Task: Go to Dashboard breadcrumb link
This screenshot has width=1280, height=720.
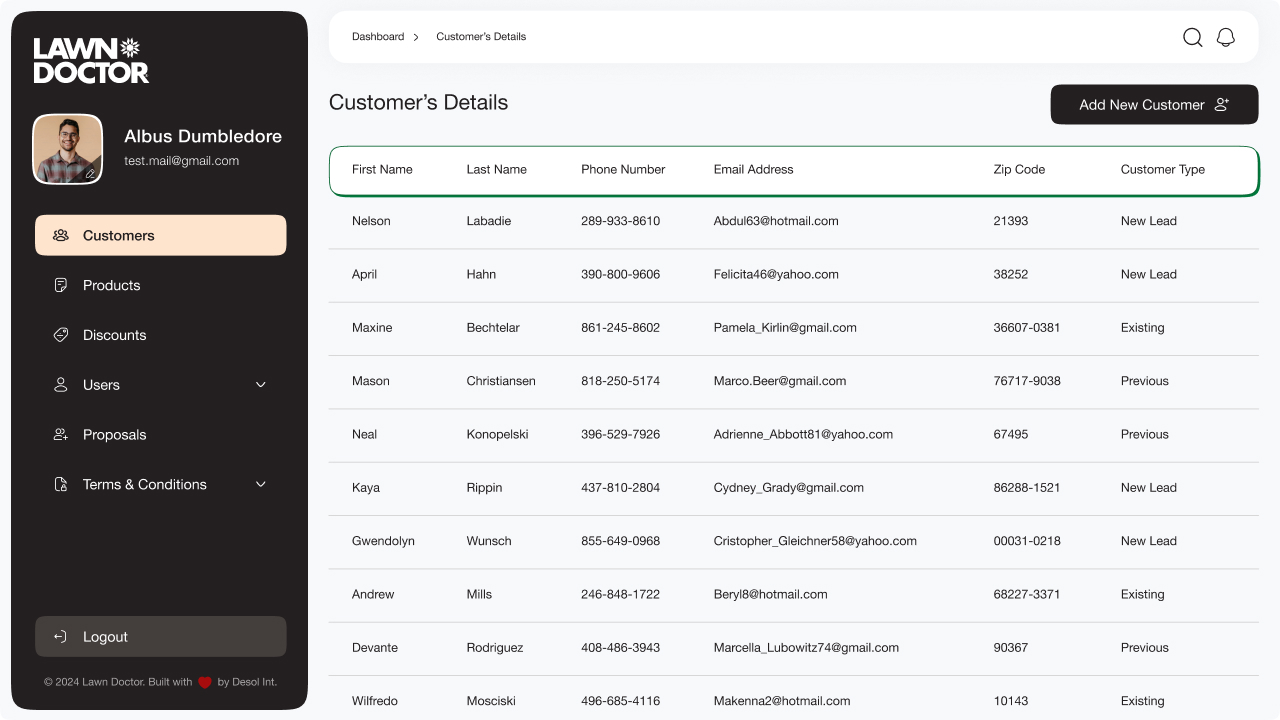Action: point(378,37)
